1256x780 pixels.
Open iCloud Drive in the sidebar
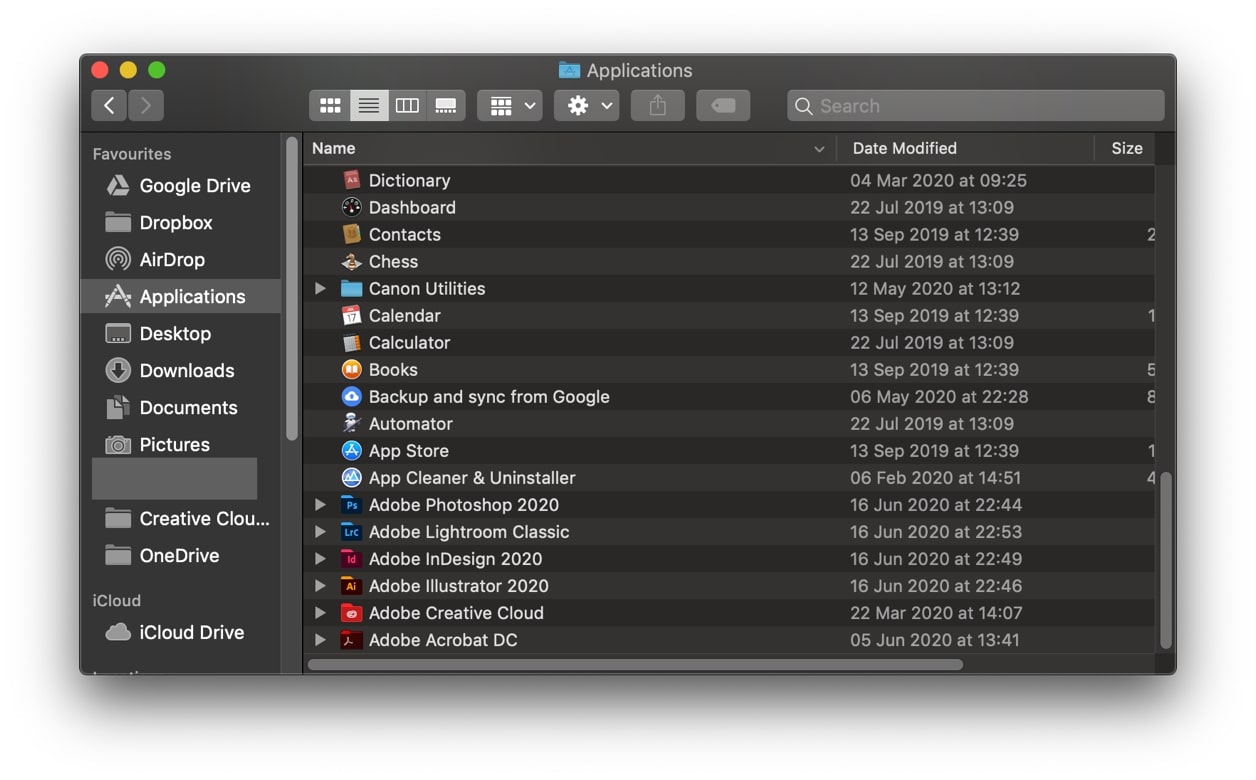click(x=182, y=632)
